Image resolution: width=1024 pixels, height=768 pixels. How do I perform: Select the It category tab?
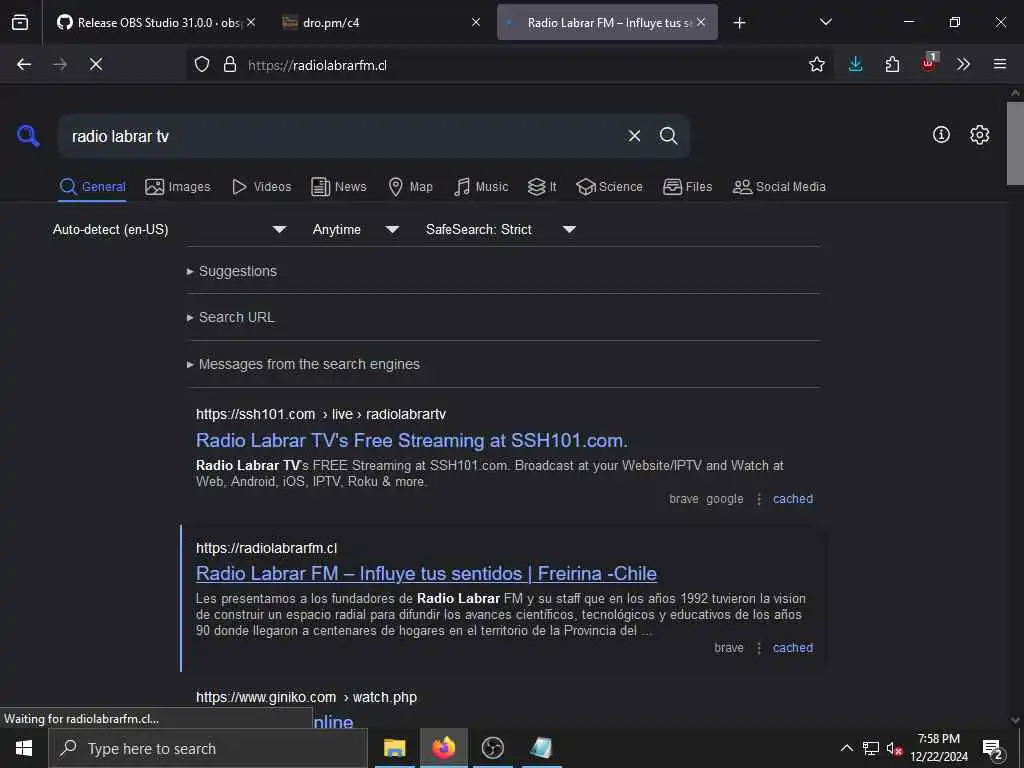click(542, 187)
